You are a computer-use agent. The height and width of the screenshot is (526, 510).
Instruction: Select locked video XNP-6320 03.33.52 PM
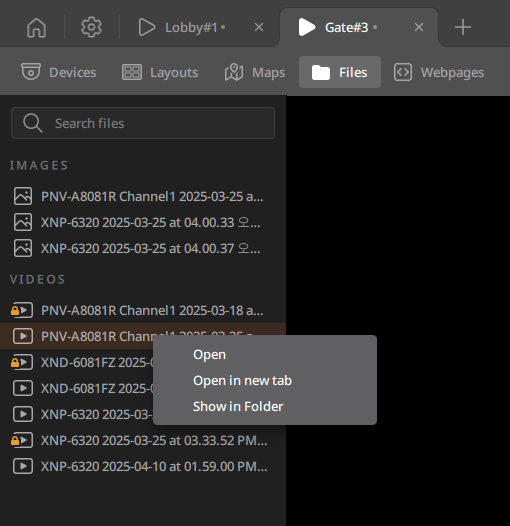click(143, 440)
